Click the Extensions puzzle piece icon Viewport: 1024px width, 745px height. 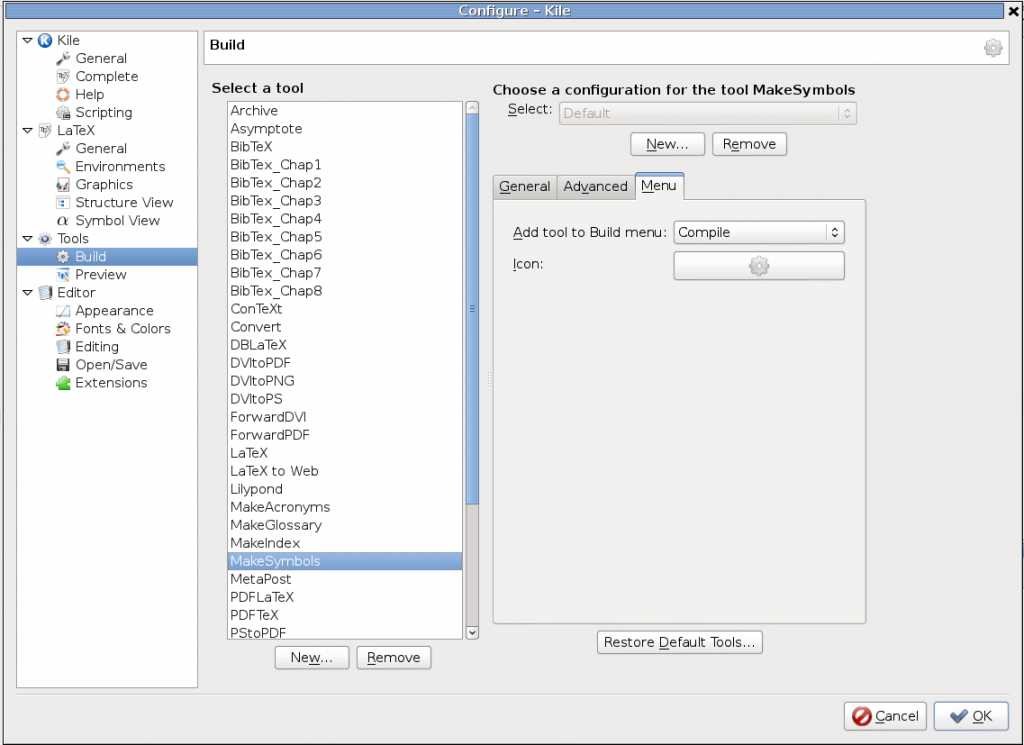pyautogui.click(x=63, y=383)
